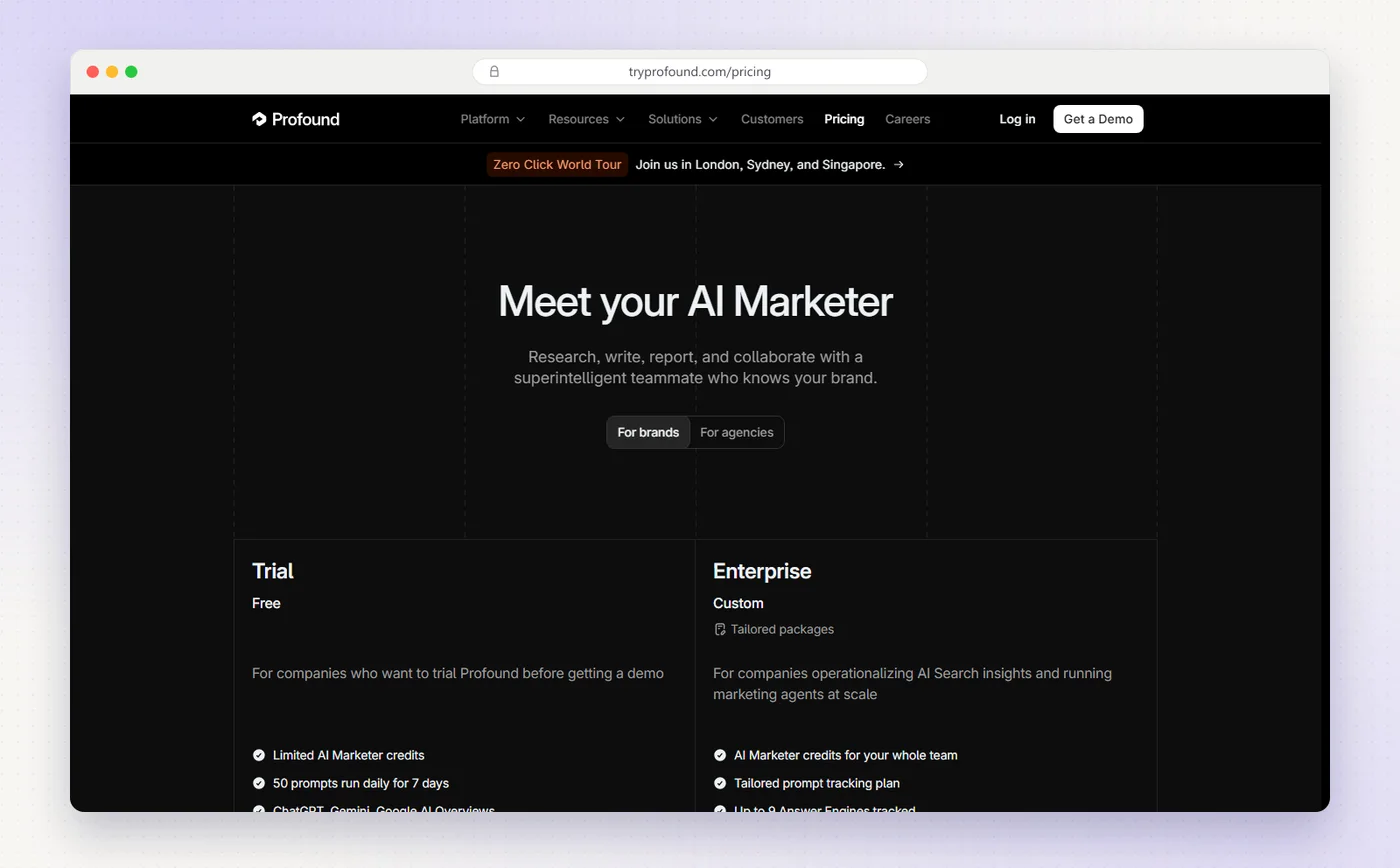Image resolution: width=1400 pixels, height=868 pixels.
Task: Click the Free price label
Action: 266,603
